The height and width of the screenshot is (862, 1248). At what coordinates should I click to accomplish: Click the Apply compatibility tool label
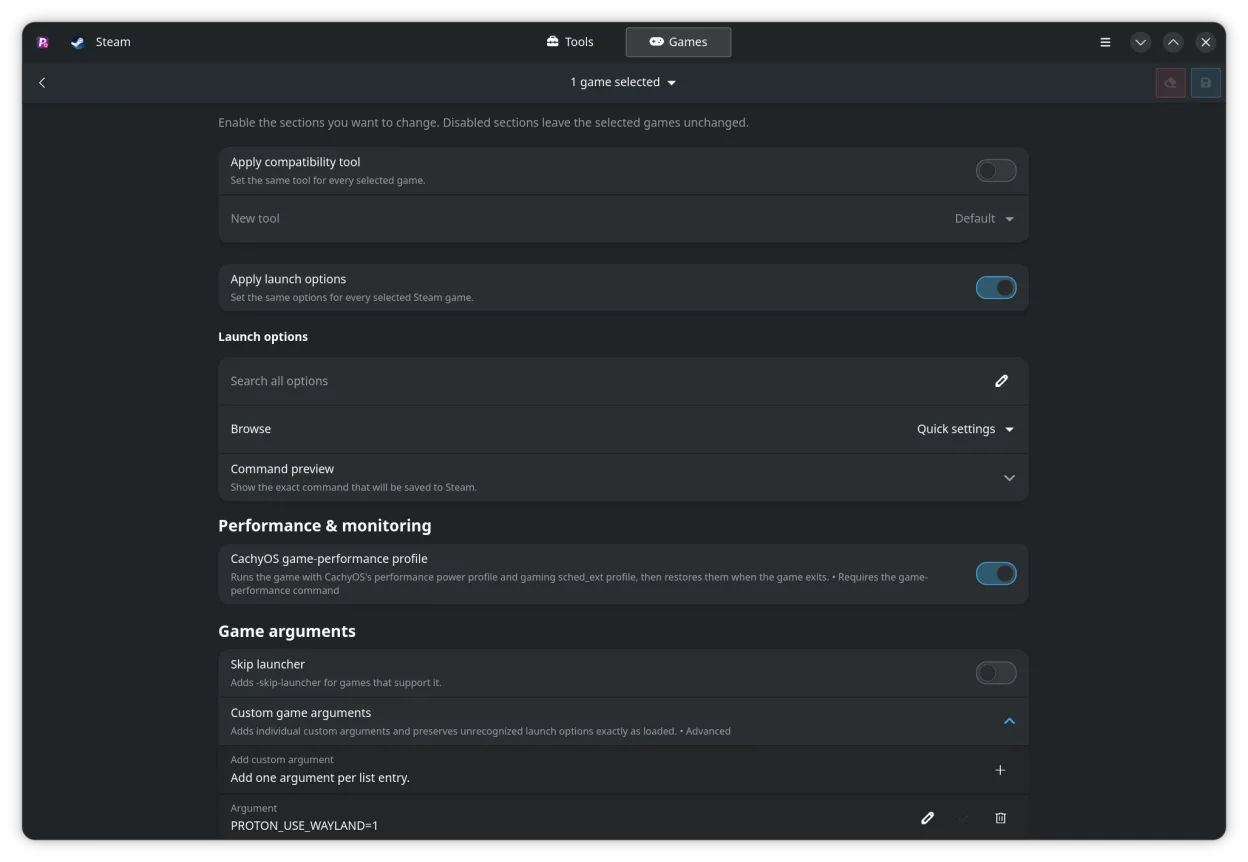tap(295, 162)
